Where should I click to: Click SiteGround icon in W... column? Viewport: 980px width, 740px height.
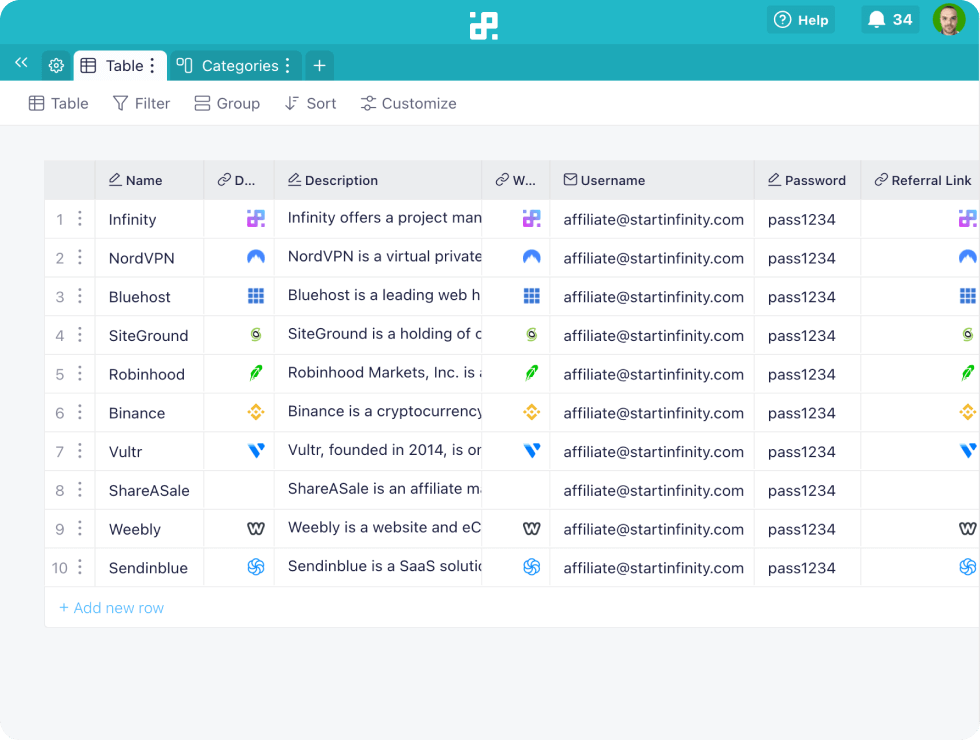point(531,335)
